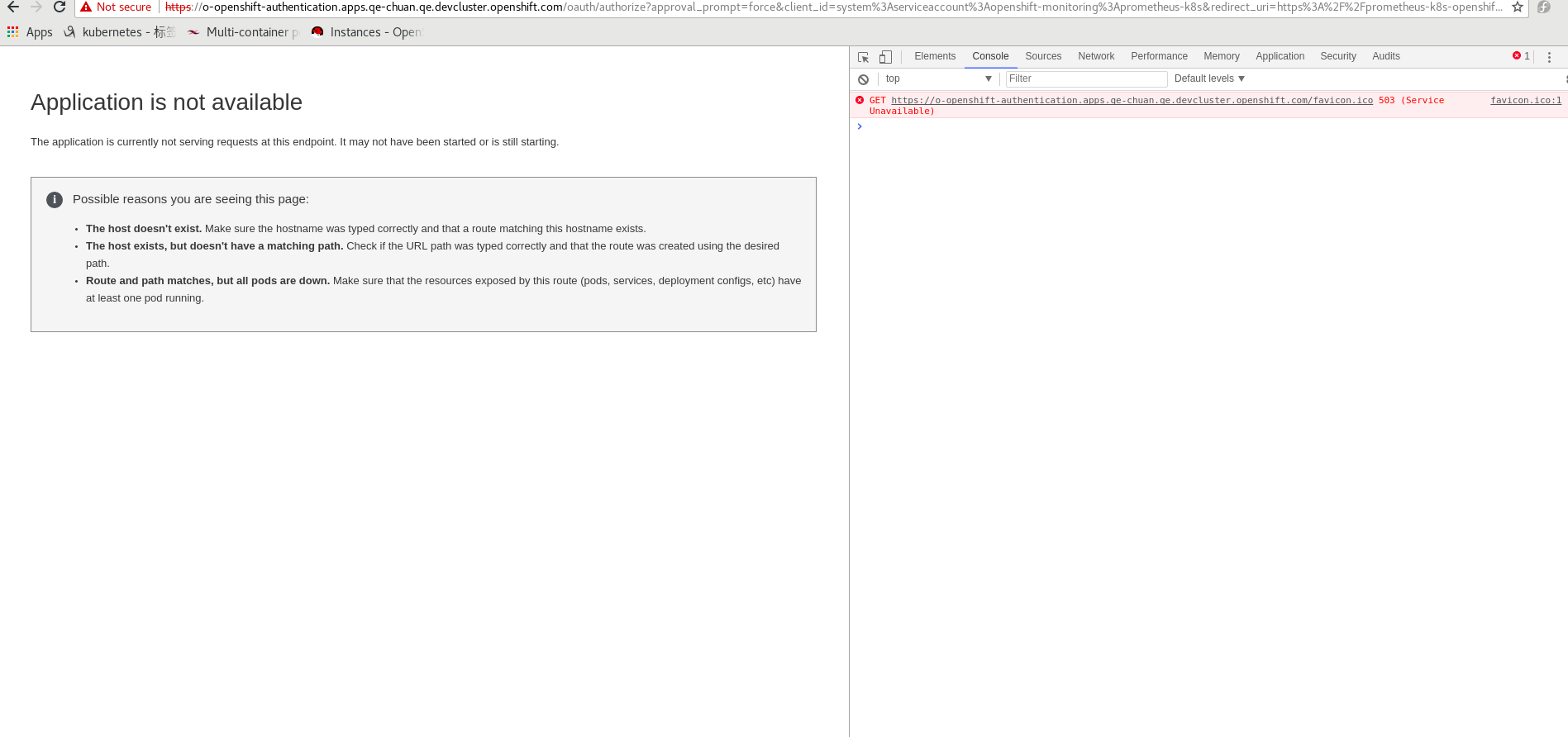Click the browser extension icon right of the star
Screen dimensions: 1568x737
click(1544, 7)
